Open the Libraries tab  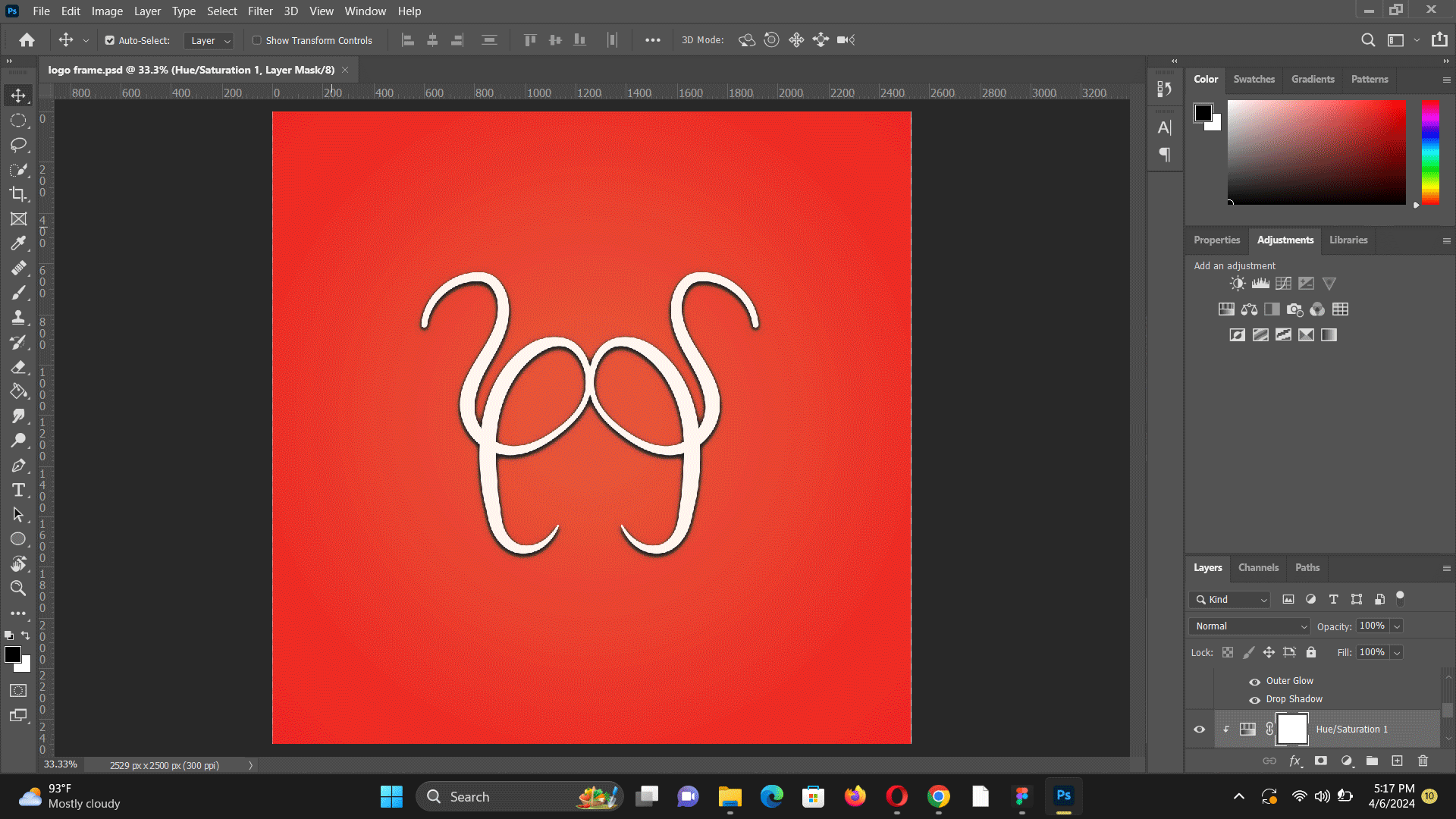[x=1348, y=240]
